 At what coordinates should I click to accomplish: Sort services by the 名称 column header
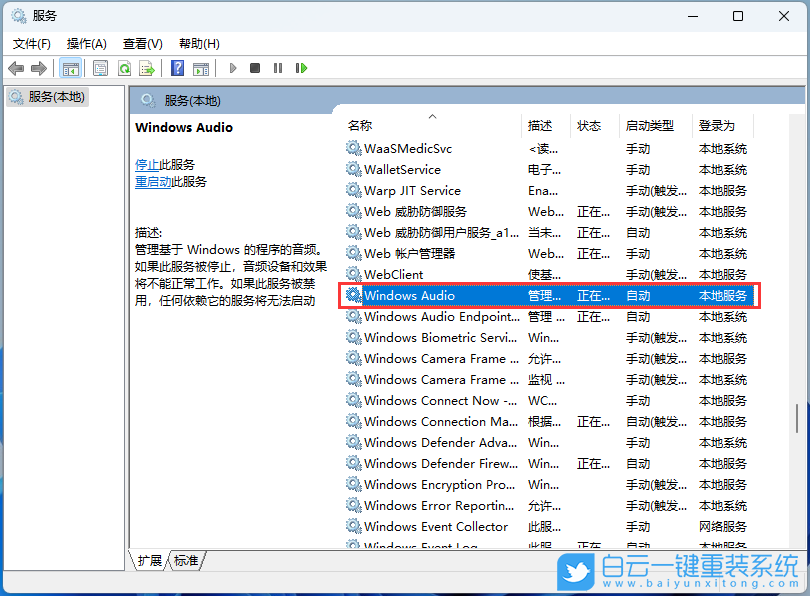click(360, 125)
